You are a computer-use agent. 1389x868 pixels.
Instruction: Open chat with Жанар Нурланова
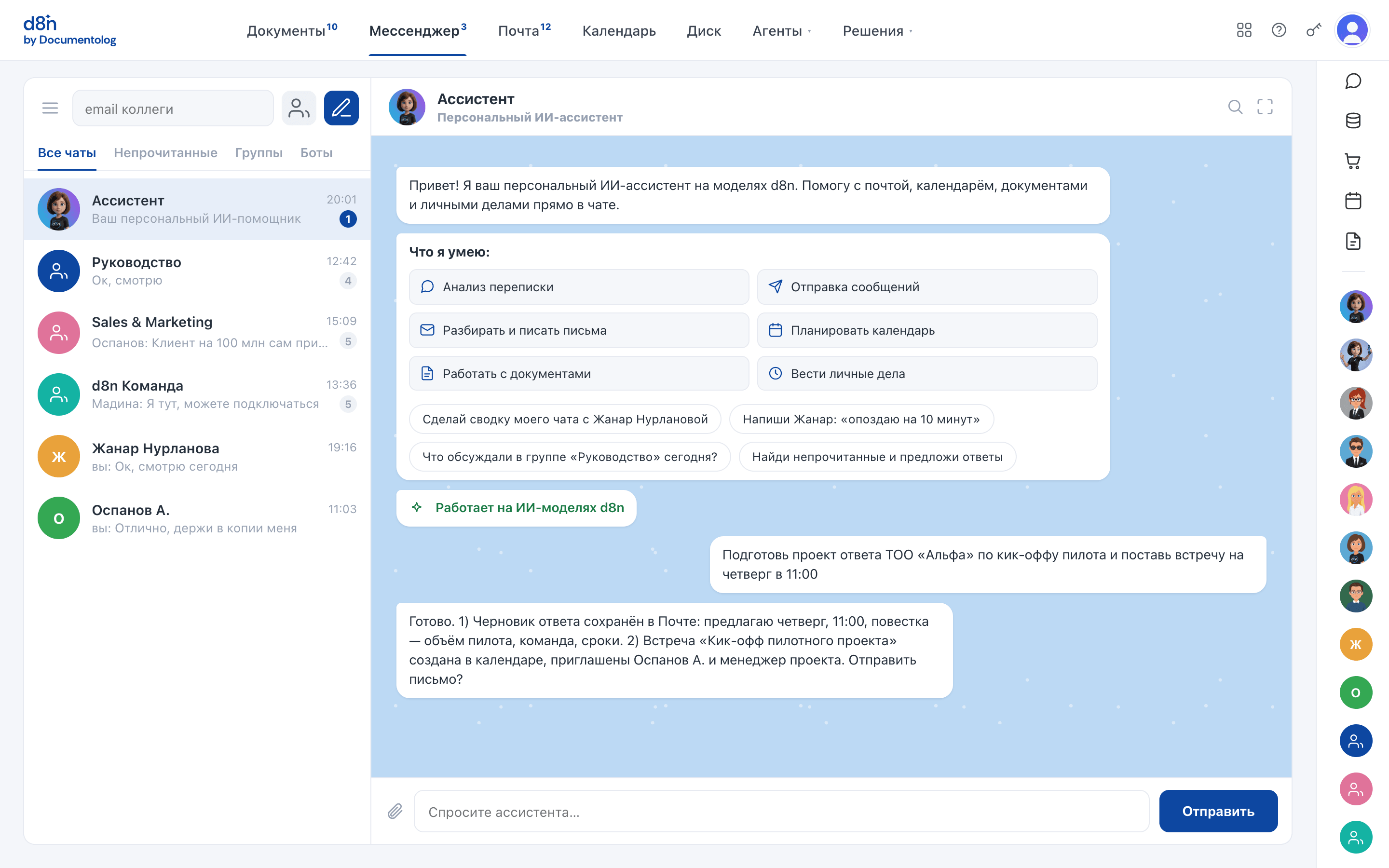point(197,456)
